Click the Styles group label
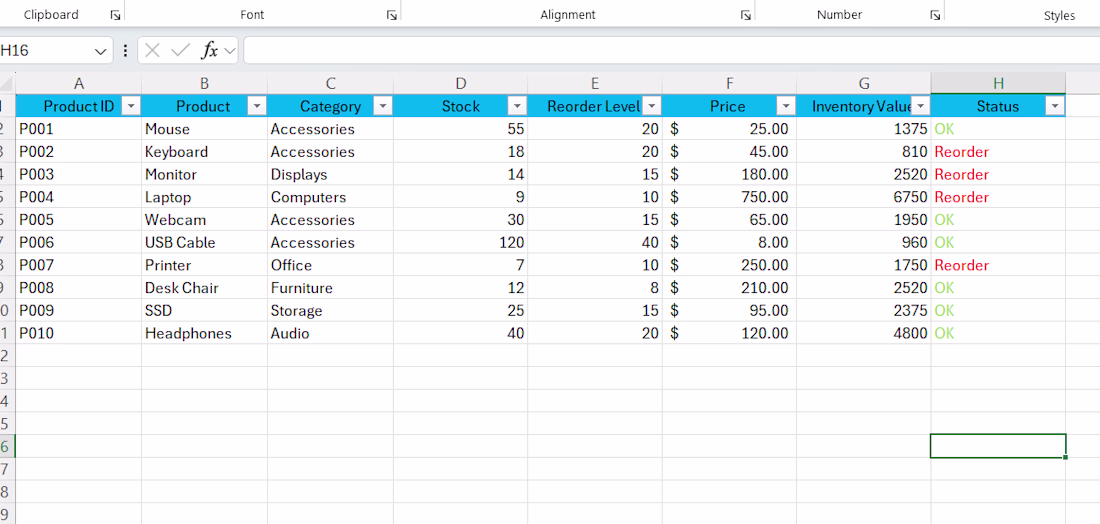Screen dimensions: 1100x524 tap(1059, 15)
